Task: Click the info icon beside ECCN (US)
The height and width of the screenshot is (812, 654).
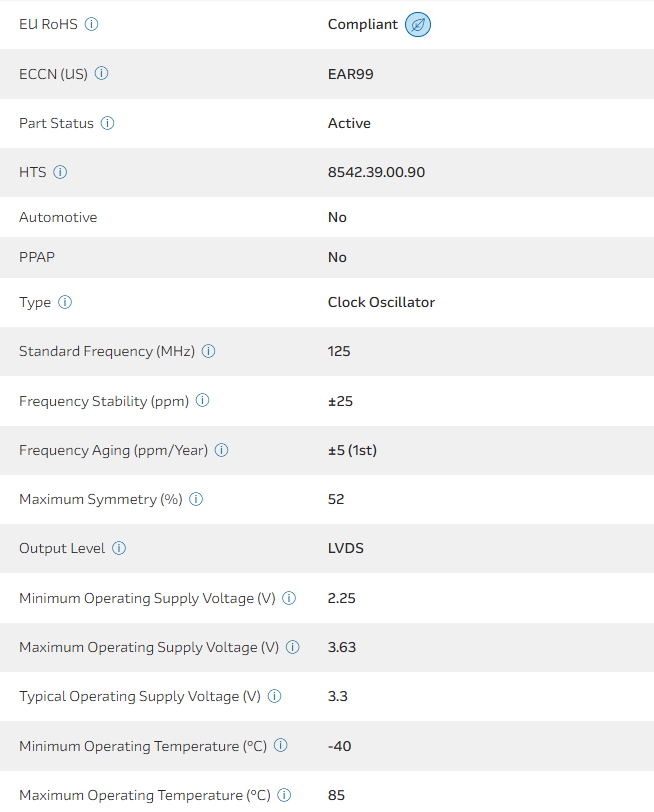Action: click(x=101, y=73)
